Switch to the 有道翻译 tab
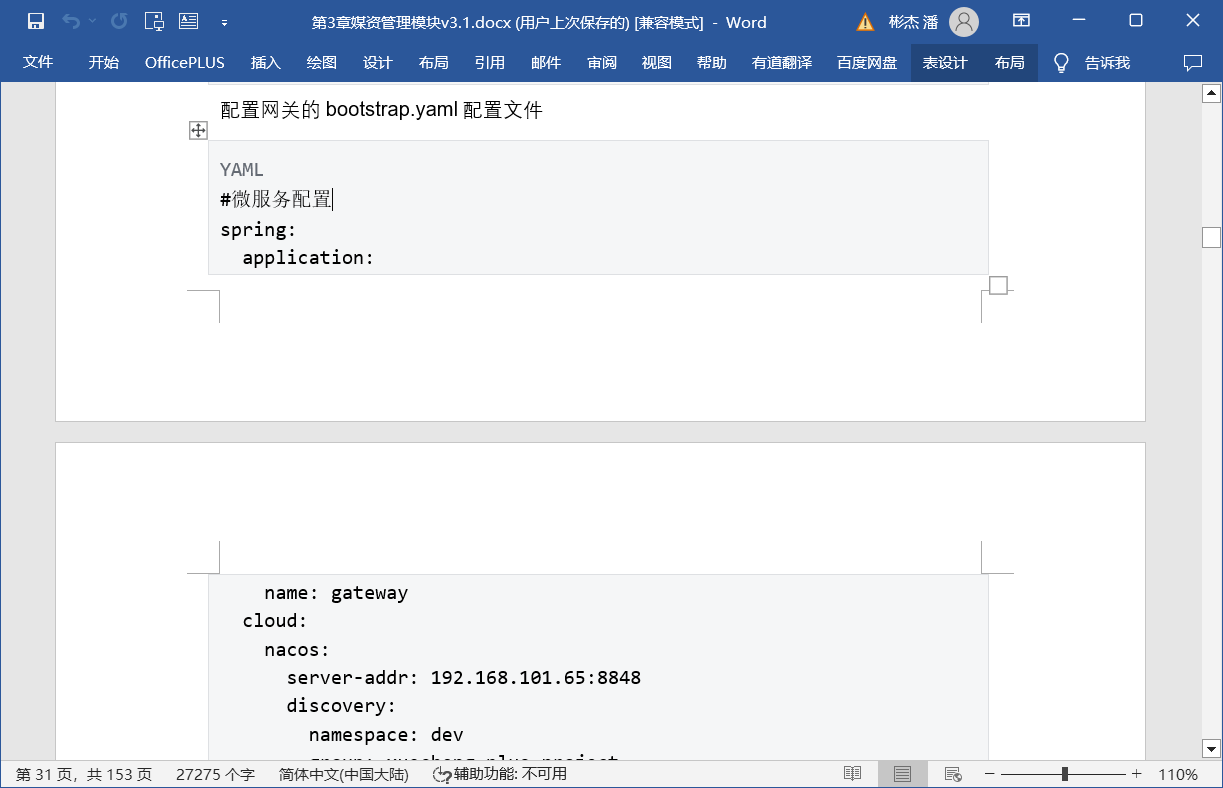This screenshot has height=788, width=1223. tap(782, 62)
